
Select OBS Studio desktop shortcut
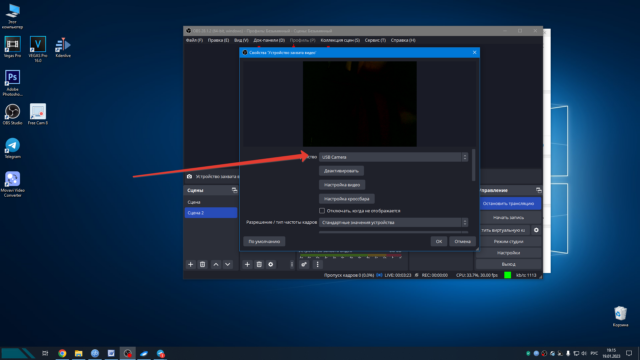tap(12, 115)
